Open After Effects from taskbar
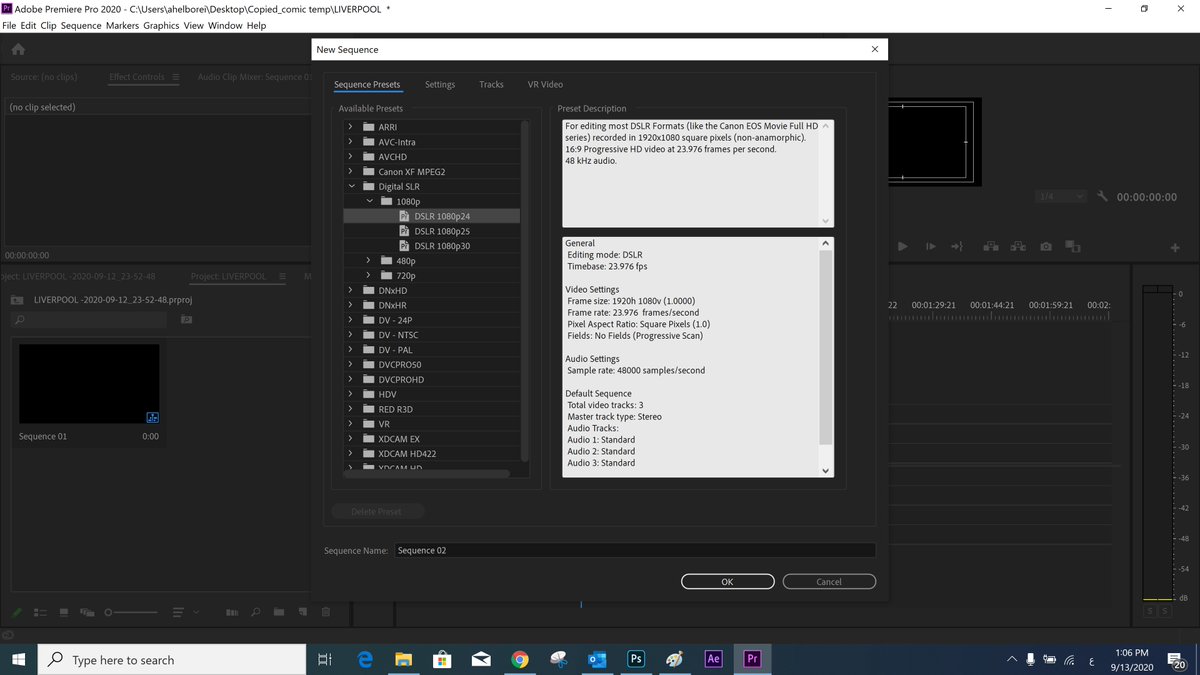 [713, 659]
